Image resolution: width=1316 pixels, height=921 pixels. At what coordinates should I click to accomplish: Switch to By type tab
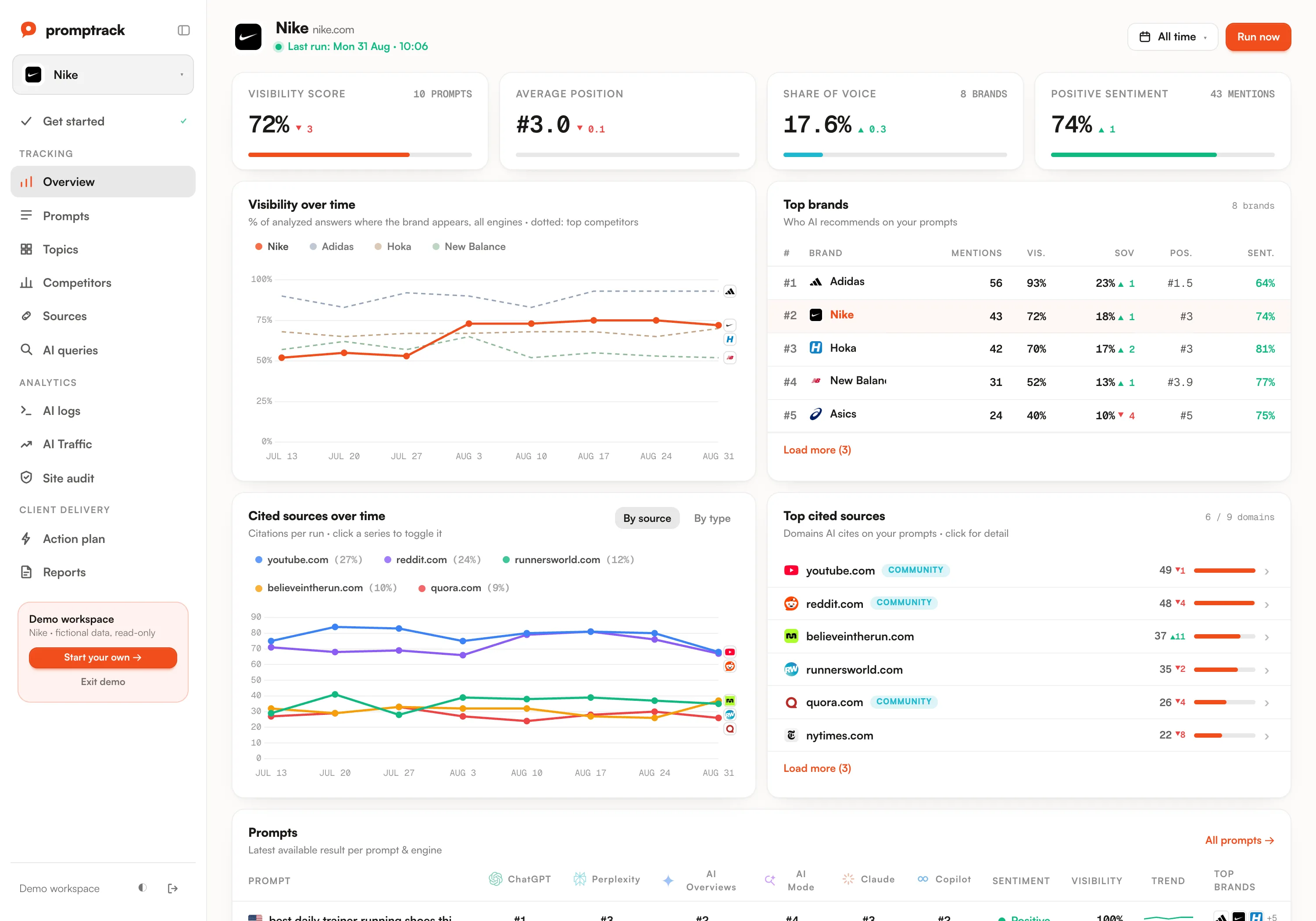tap(712, 518)
